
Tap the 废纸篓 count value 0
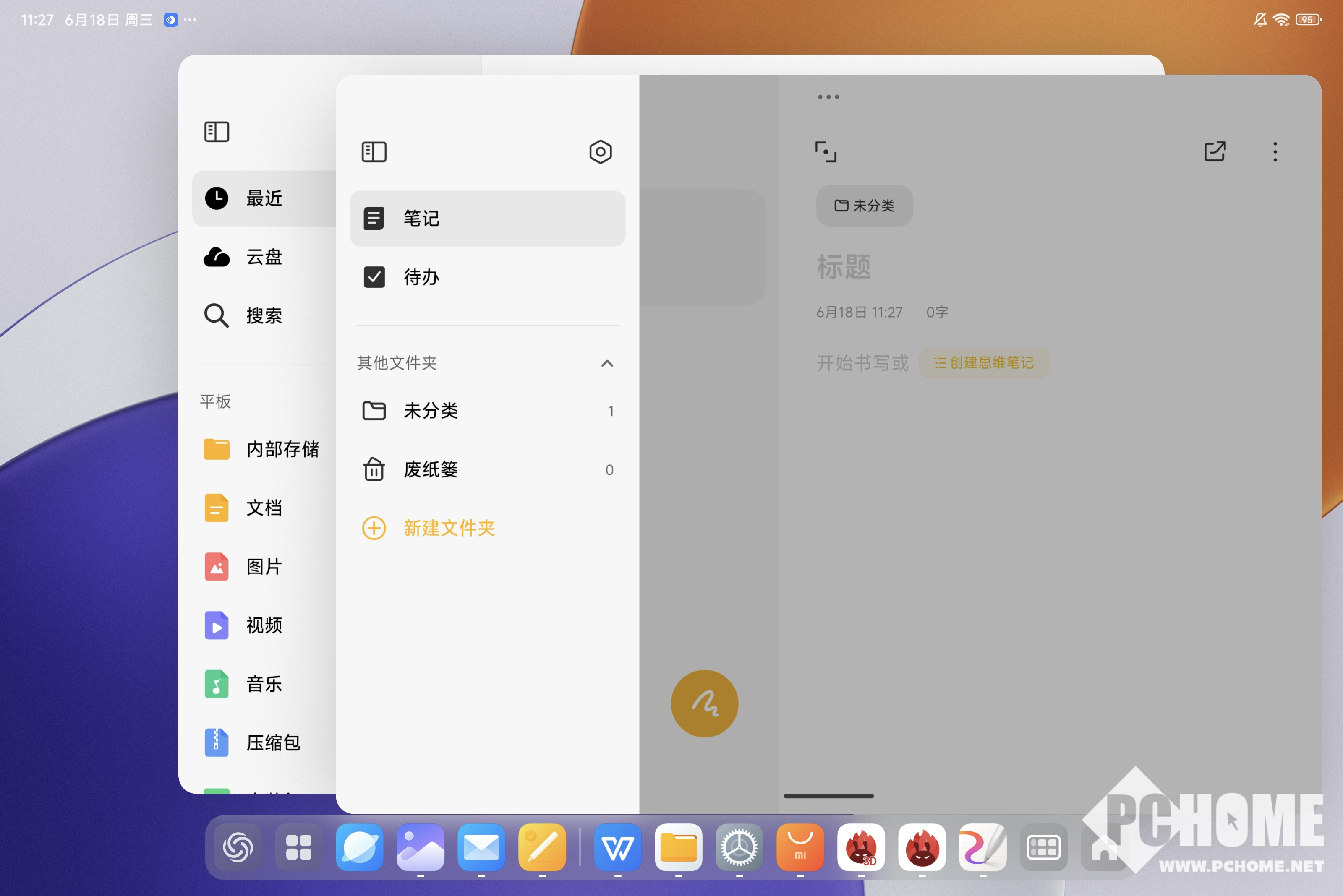[x=609, y=470]
